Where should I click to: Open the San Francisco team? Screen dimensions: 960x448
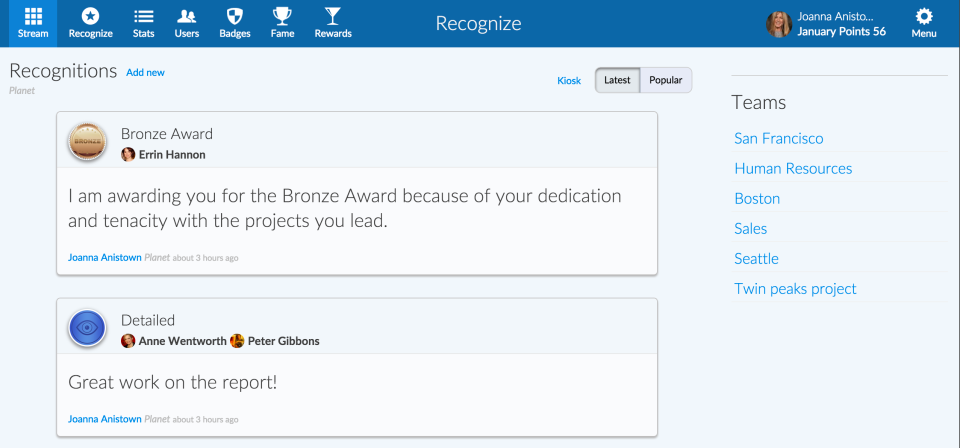(x=779, y=138)
